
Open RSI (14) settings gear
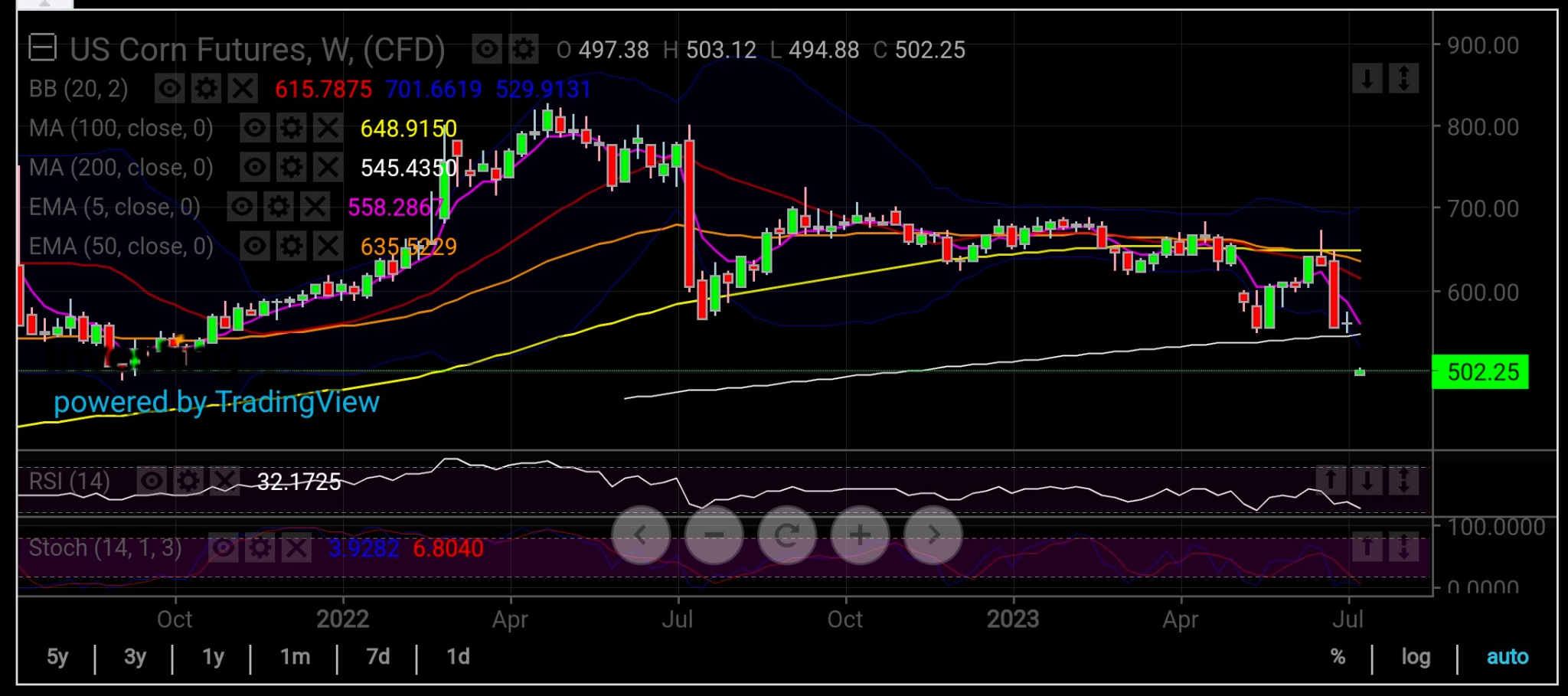tap(188, 481)
